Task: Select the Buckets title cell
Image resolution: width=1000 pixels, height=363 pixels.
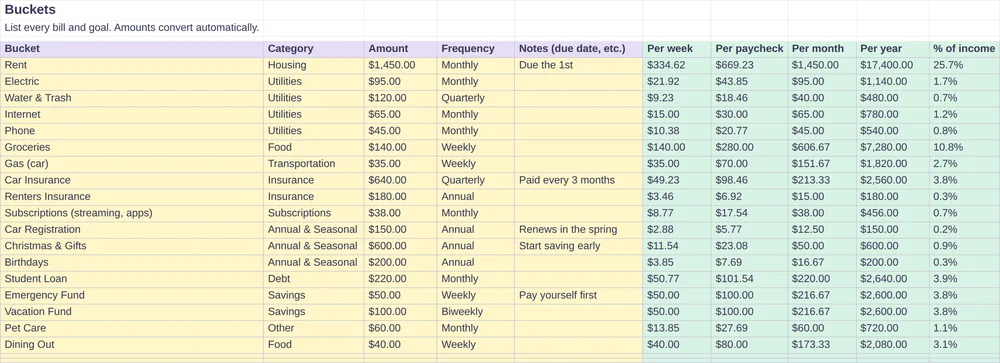Action: (x=131, y=10)
